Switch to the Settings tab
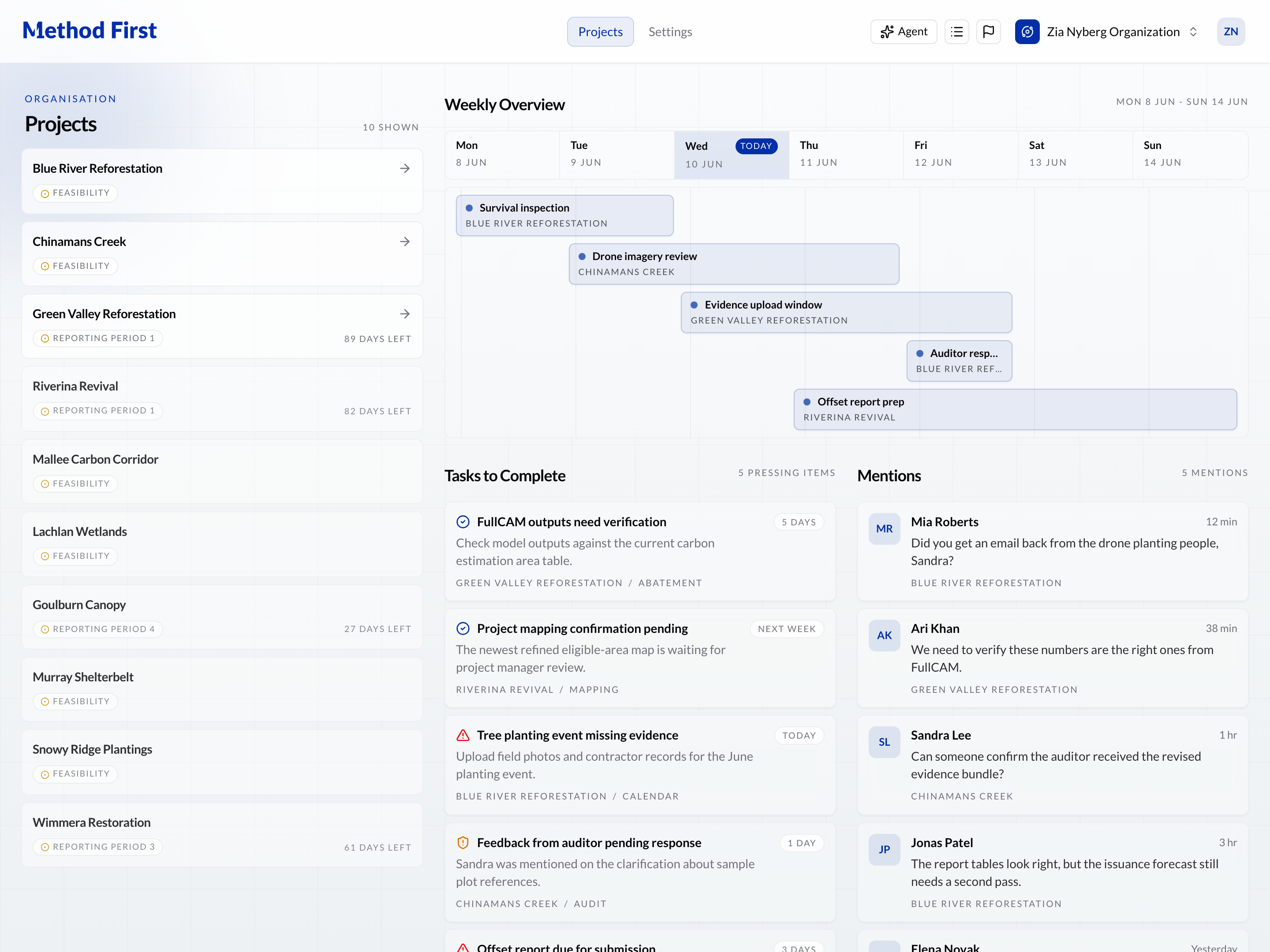The height and width of the screenshot is (952, 1270). pos(670,32)
